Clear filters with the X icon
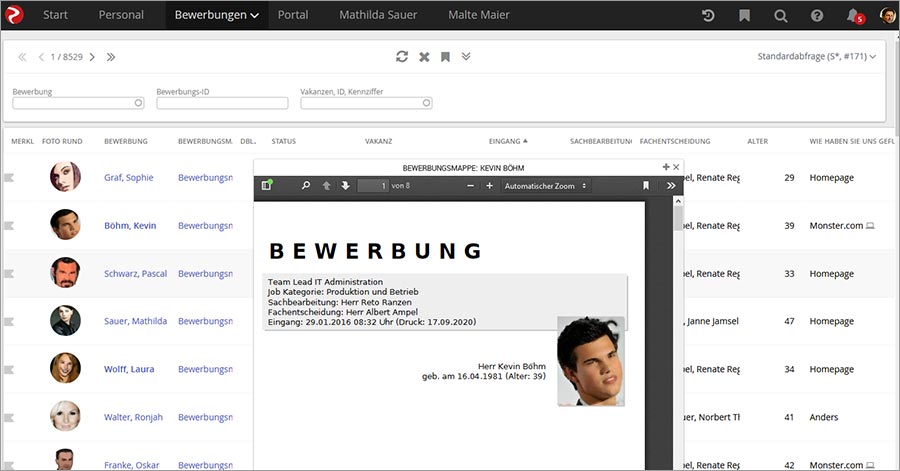 pyautogui.click(x=424, y=57)
